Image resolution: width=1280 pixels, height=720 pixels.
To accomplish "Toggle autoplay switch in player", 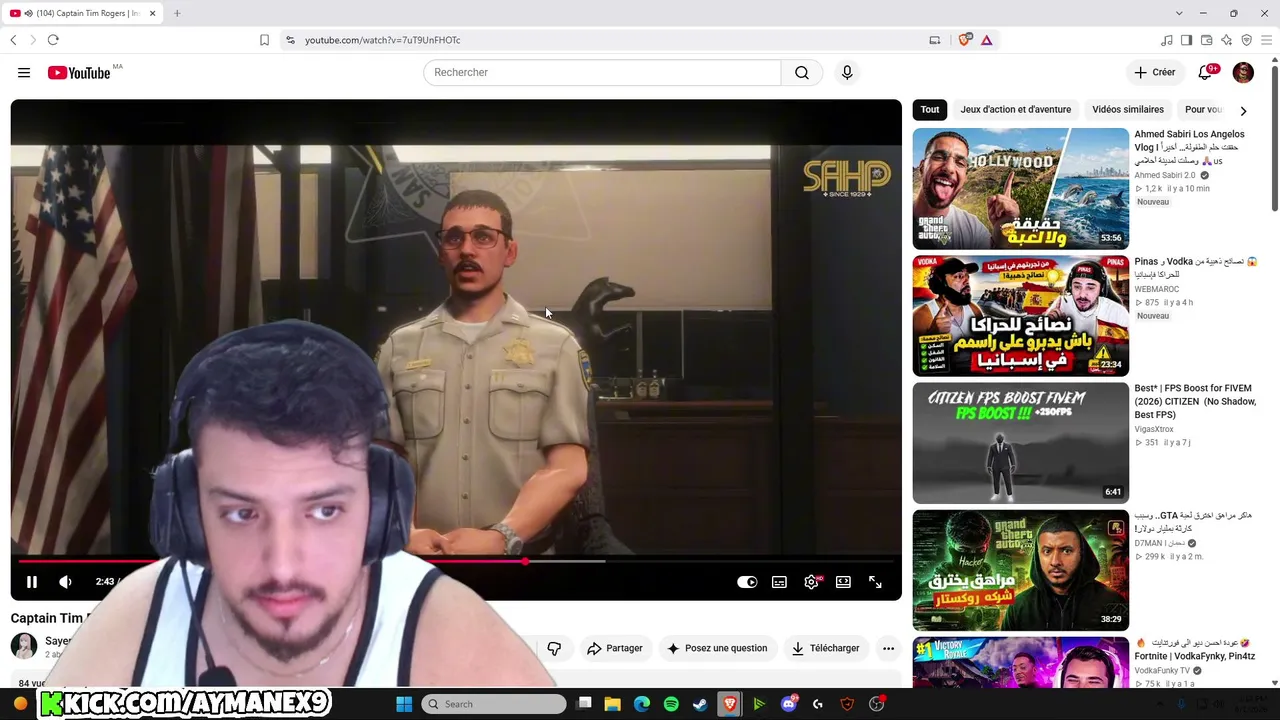I will point(747,582).
